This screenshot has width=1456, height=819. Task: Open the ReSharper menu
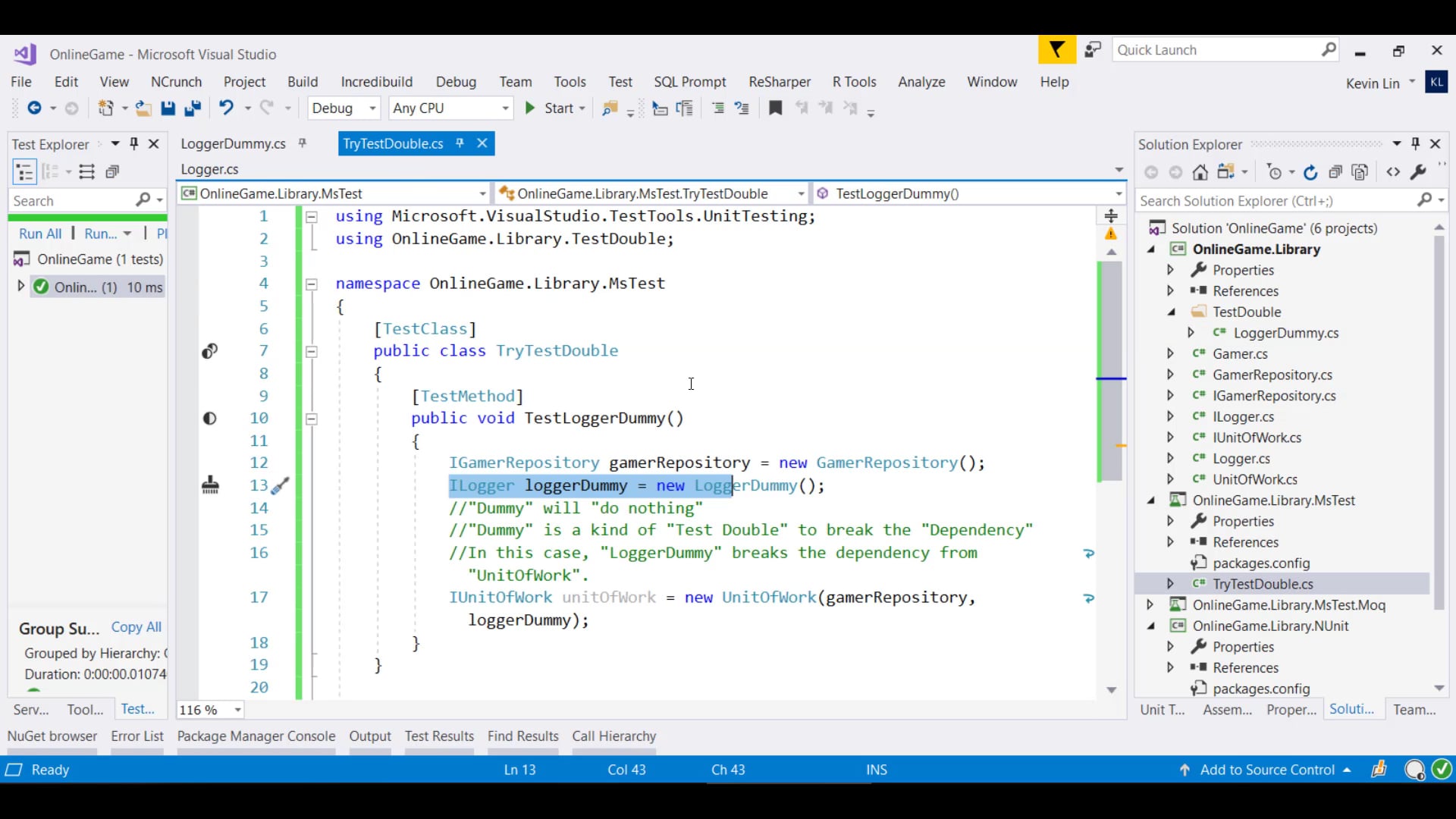[x=779, y=82]
